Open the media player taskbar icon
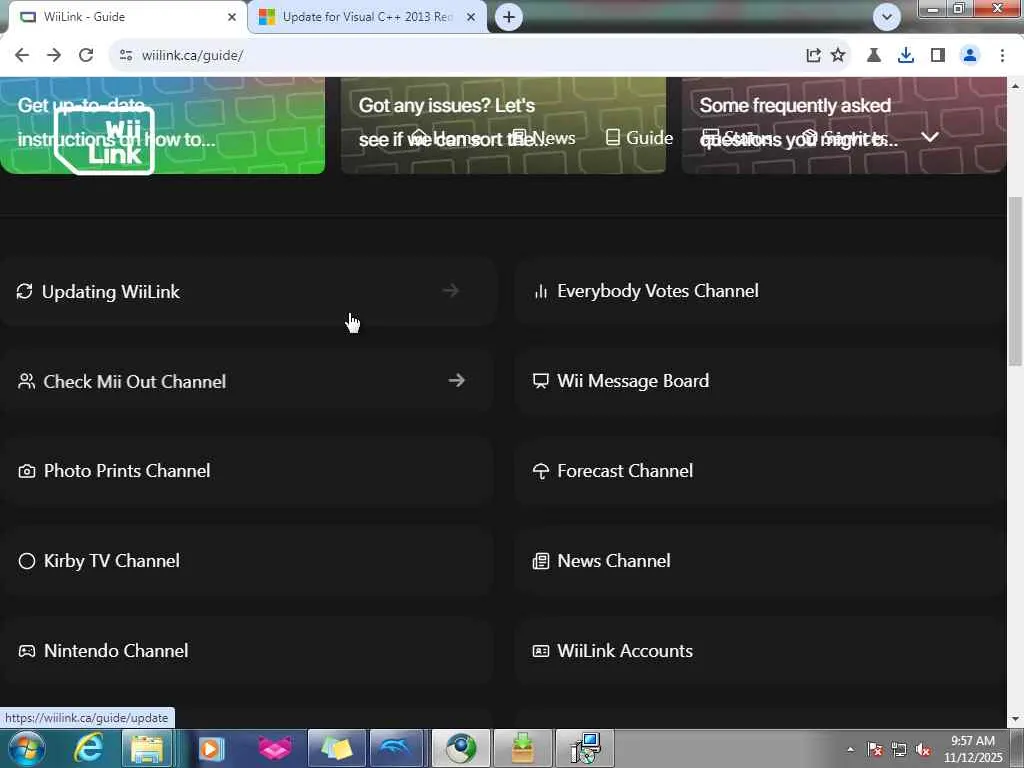The width and height of the screenshot is (1024, 768). pos(211,748)
